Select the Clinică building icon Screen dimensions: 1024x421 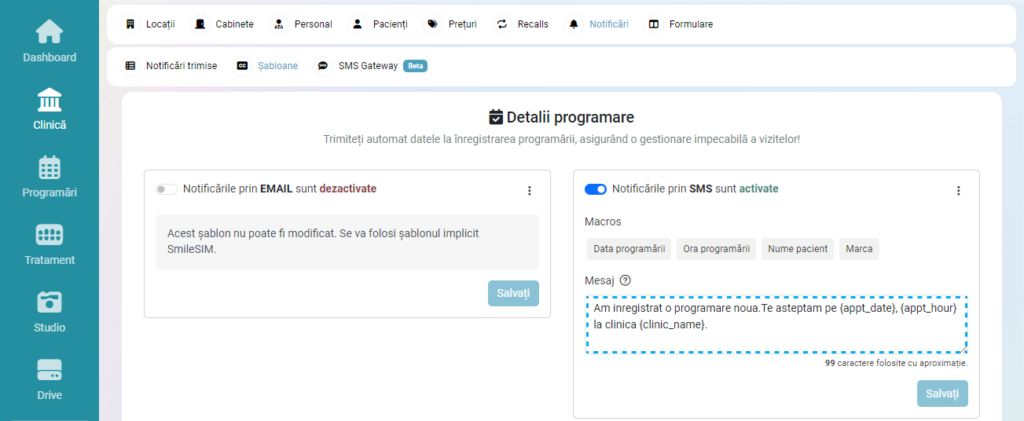(x=49, y=100)
